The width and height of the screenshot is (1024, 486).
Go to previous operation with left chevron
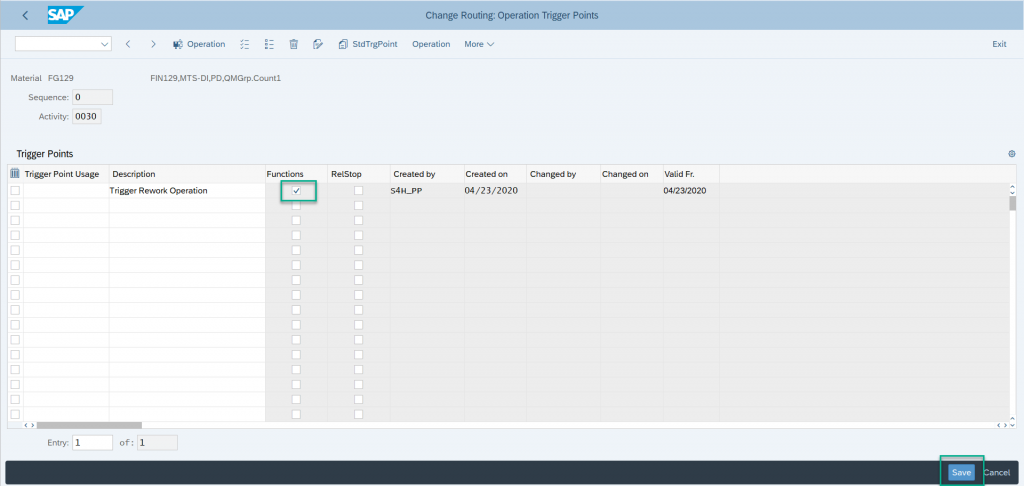click(x=128, y=44)
